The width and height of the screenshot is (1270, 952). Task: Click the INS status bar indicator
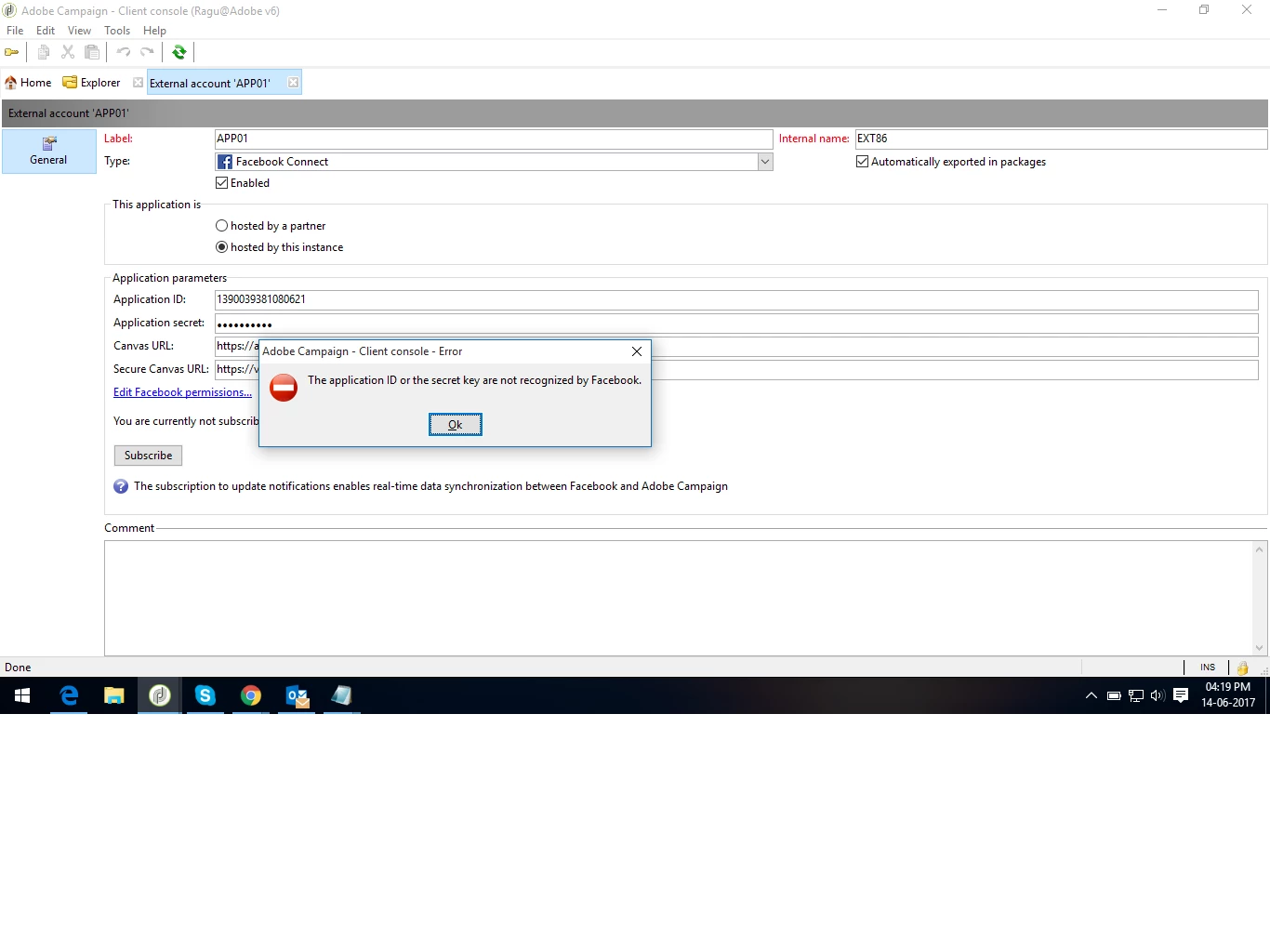[x=1208, y=668]
